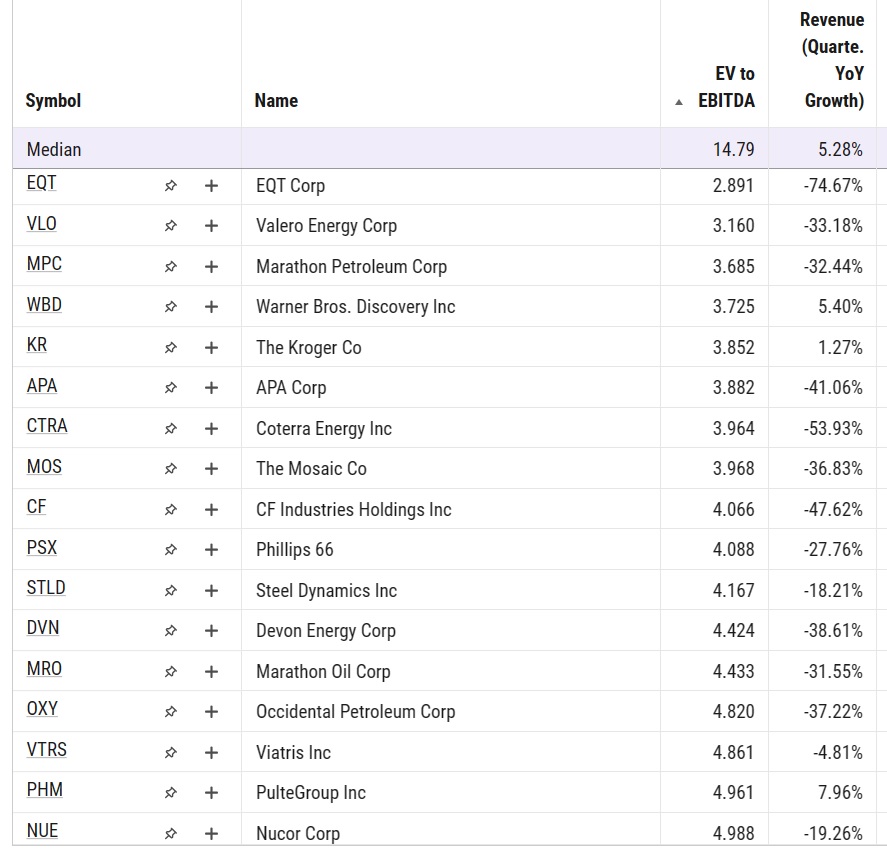Image resolution: width=887 pixels, height=861 pixels.
Task: Add Marathon Petroleum with the plus icon
Action: pos(211,266)
